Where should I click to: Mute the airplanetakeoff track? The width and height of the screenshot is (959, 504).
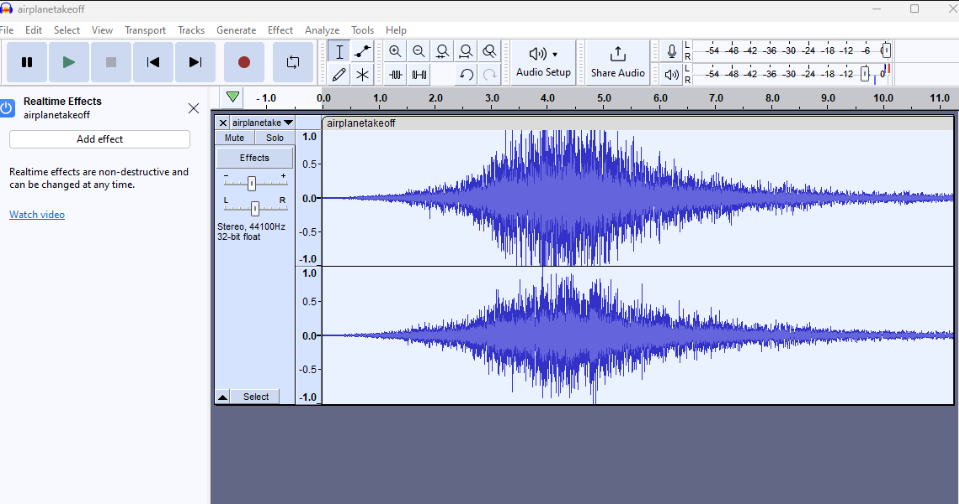[234, 138]
